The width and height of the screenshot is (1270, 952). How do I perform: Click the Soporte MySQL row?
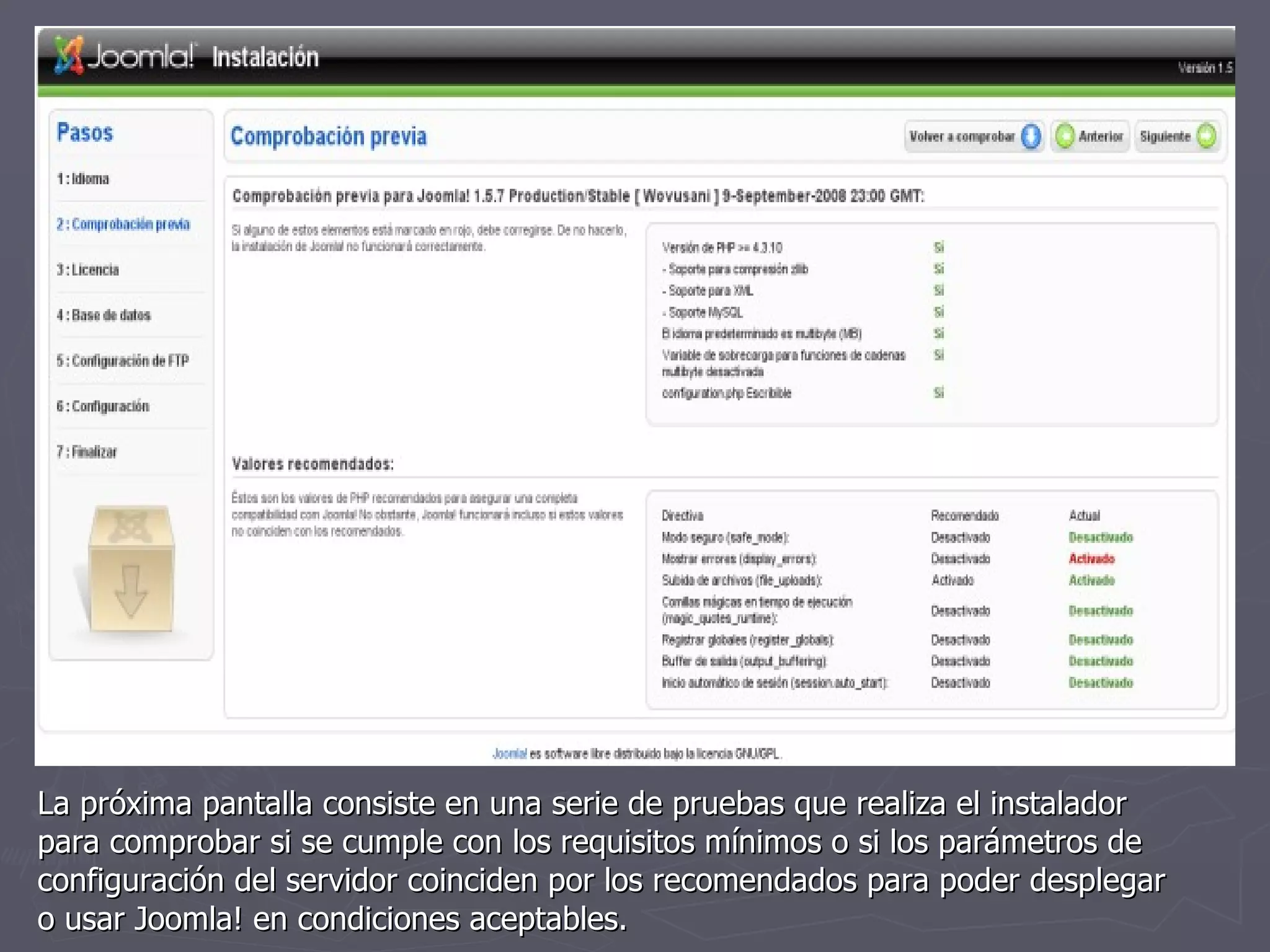(803, 312)
